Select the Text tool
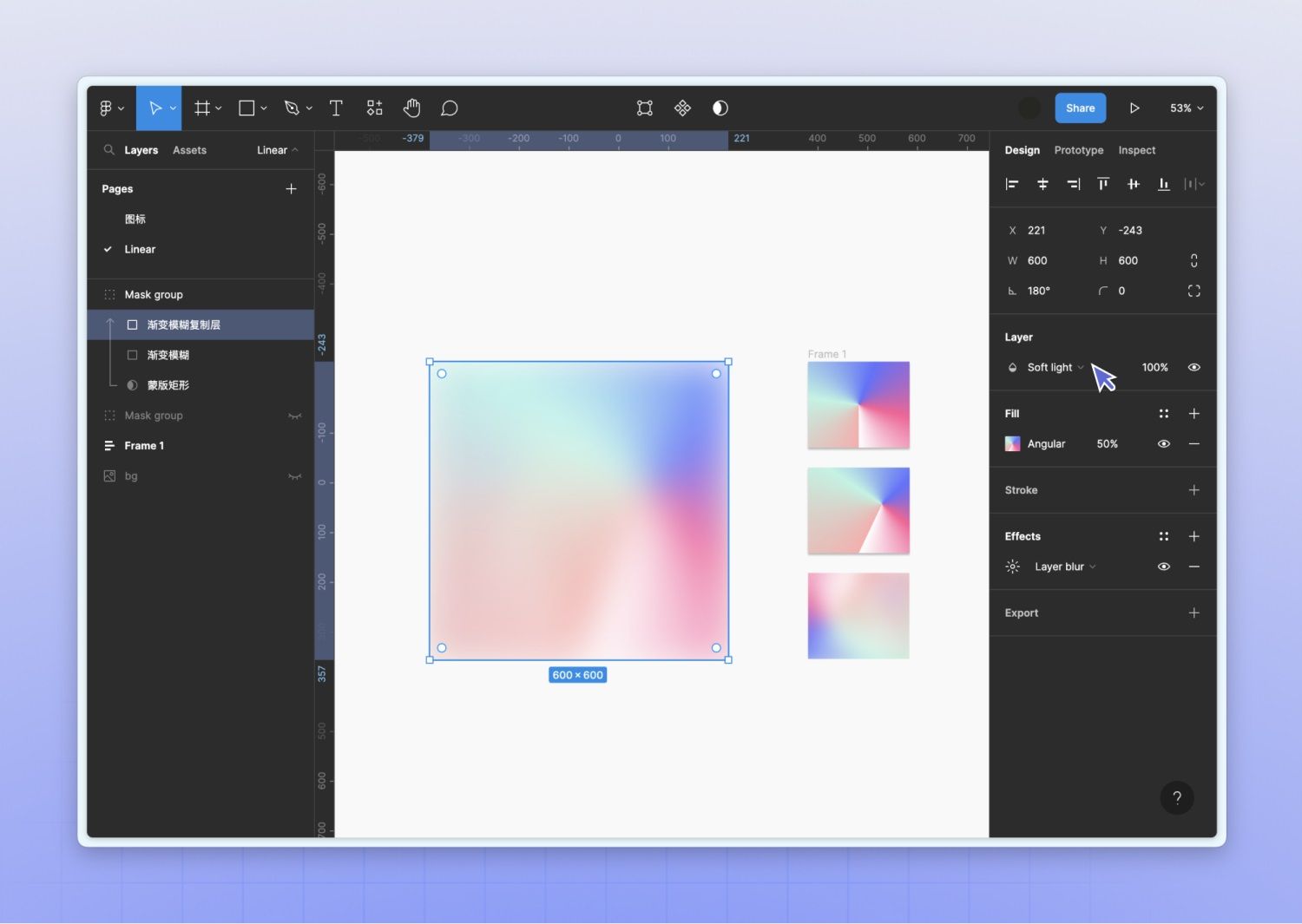 pyautogui.click(x=336, y=108)
